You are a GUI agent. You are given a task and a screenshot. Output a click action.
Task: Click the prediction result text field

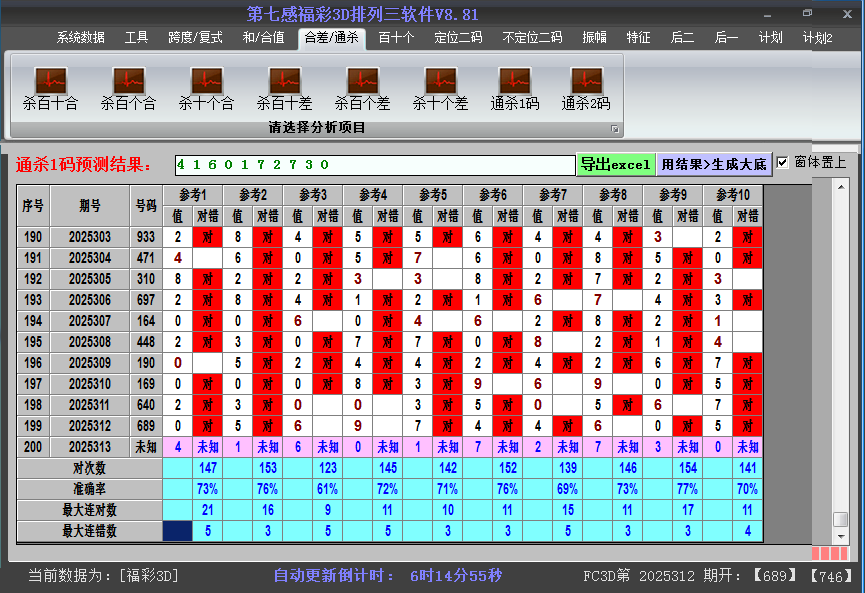pos(373,164)
